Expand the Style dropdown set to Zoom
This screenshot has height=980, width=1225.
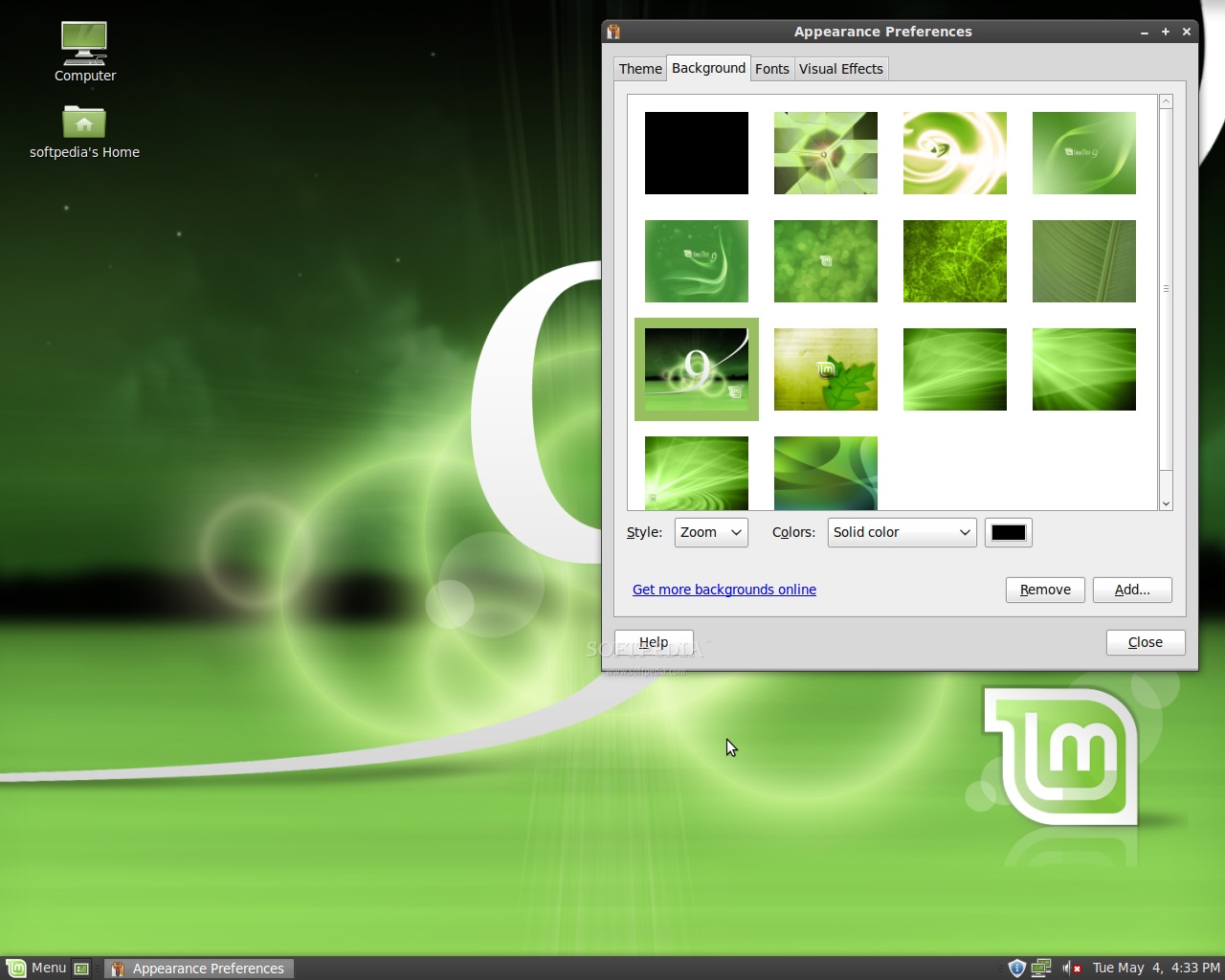711,532
